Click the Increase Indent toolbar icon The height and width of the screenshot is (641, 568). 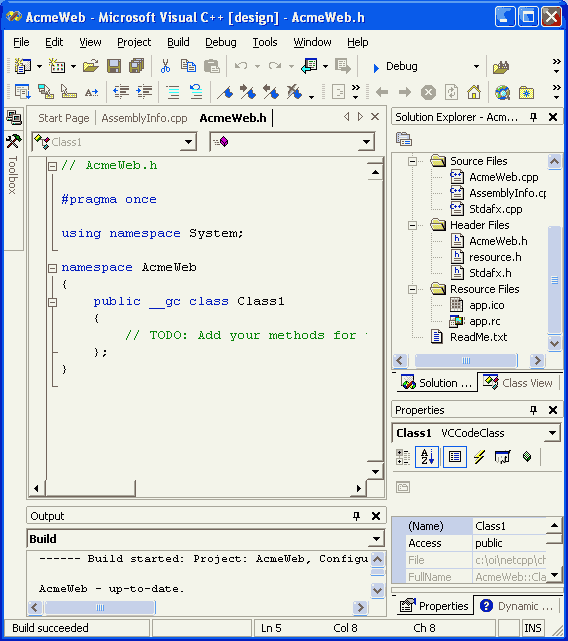144,92
